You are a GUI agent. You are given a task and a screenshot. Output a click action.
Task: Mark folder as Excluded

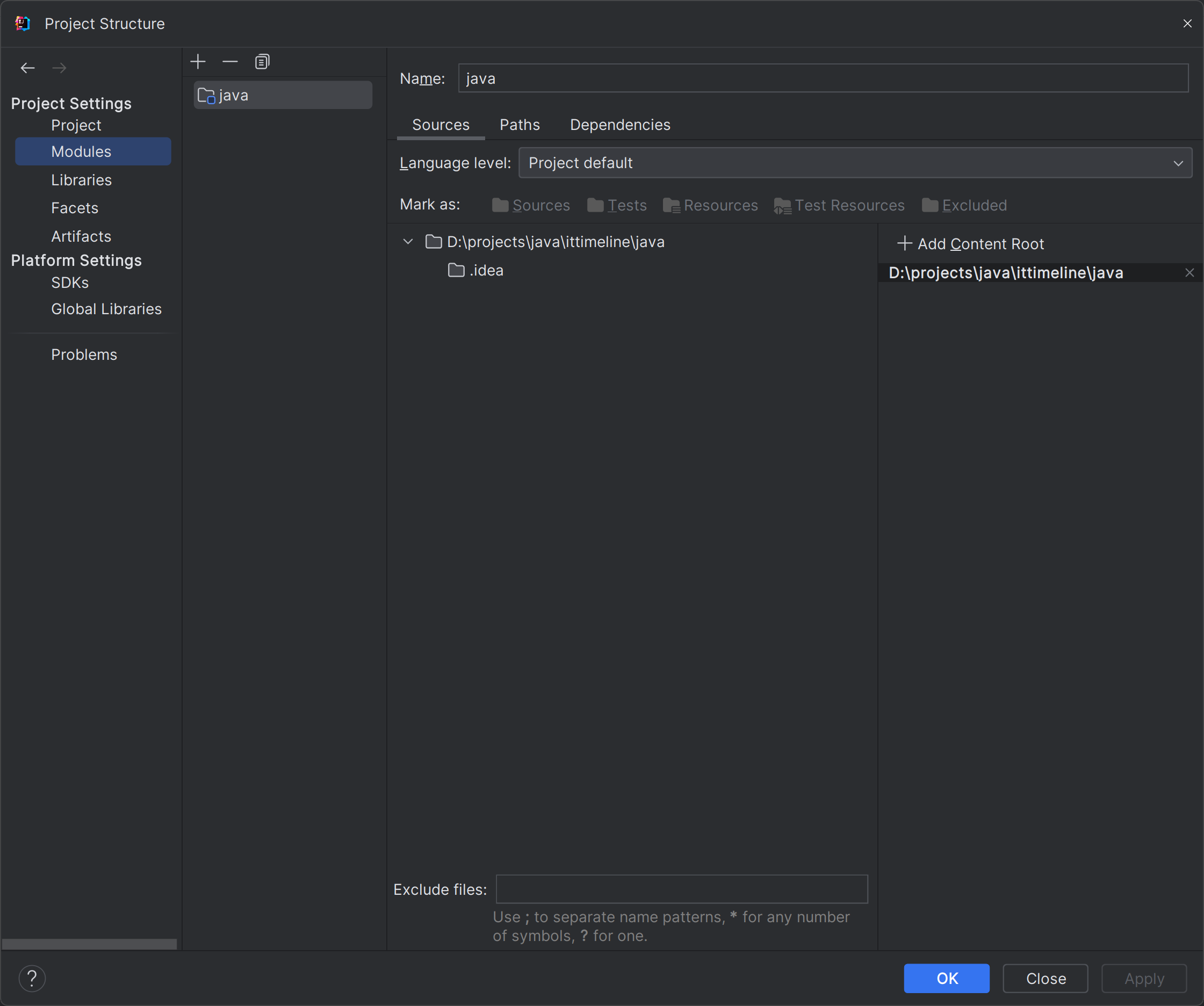[x=964, y=205]
